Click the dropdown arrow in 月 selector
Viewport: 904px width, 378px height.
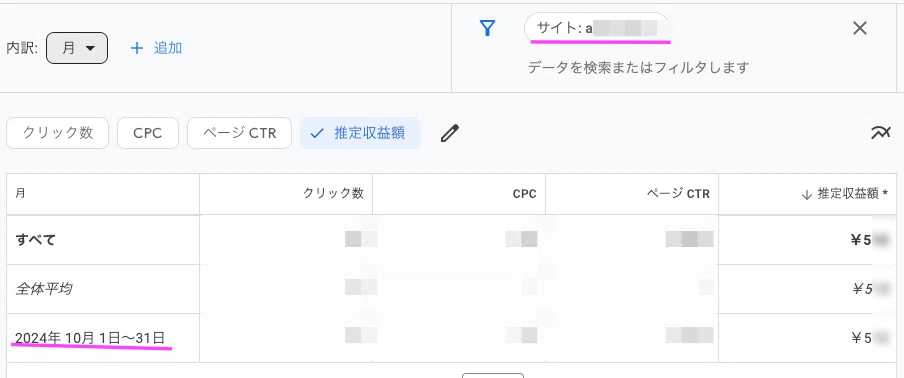[x=90, y=48]
